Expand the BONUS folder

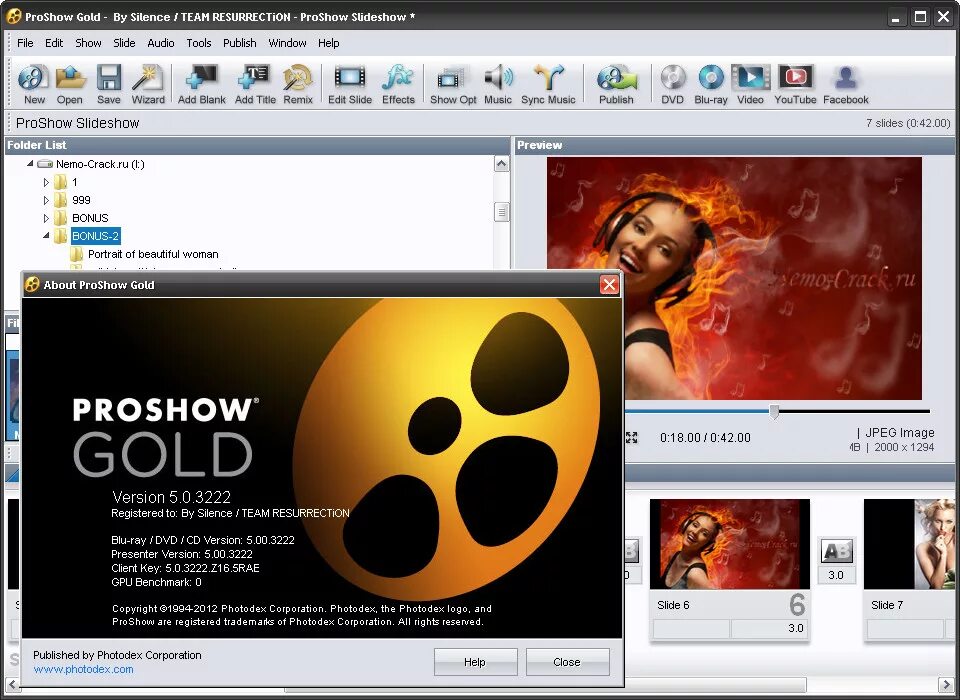[x=46, y=217]
